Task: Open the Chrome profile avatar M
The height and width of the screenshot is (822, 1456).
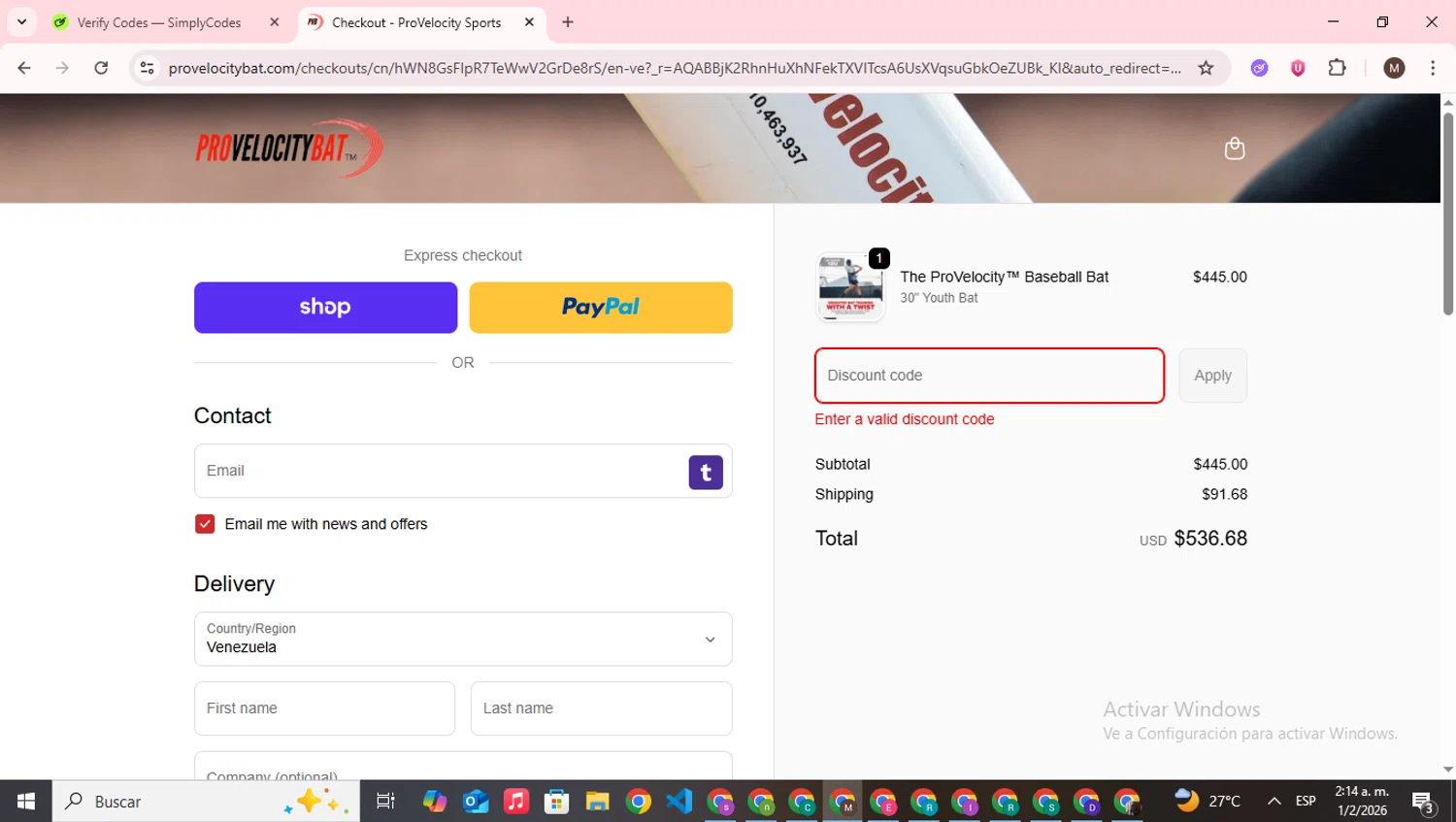Action: point(1394,68)
